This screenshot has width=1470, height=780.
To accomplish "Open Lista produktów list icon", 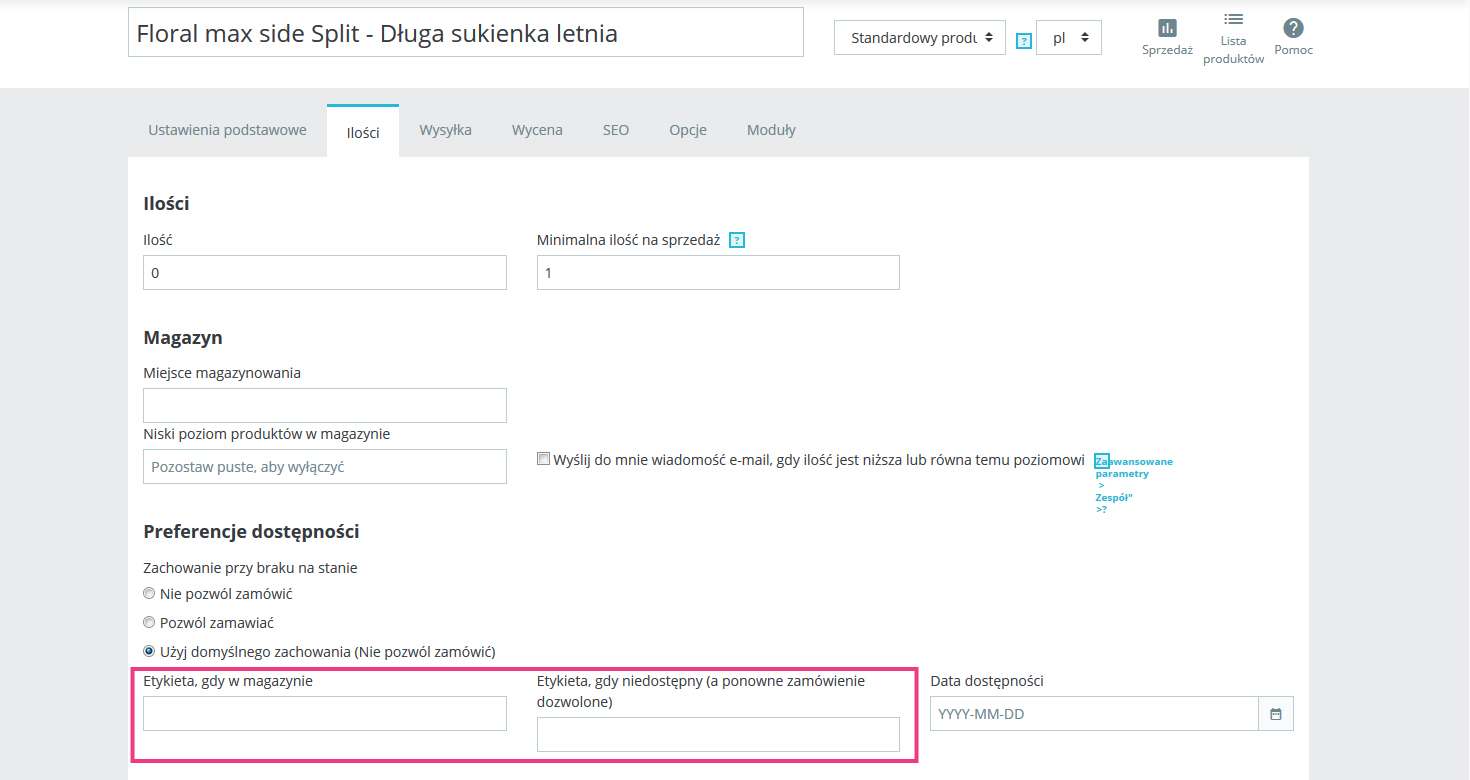I will click(x=1233, y=19).
